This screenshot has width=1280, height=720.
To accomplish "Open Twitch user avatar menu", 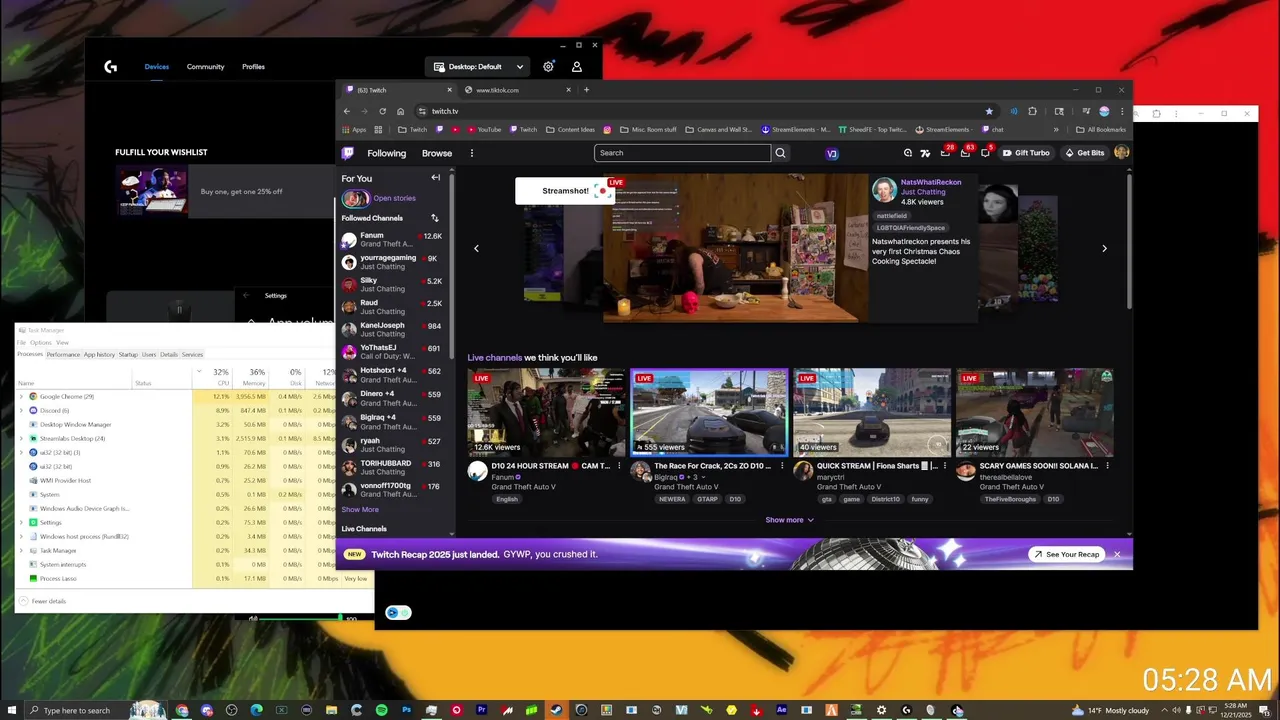I will pyautogui.click(x=1121, y=153).
